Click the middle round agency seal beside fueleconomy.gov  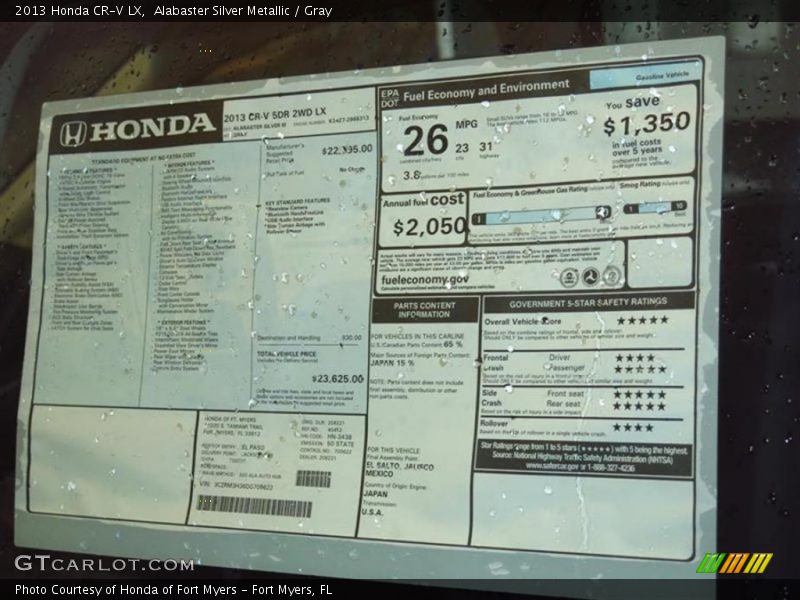590,277
